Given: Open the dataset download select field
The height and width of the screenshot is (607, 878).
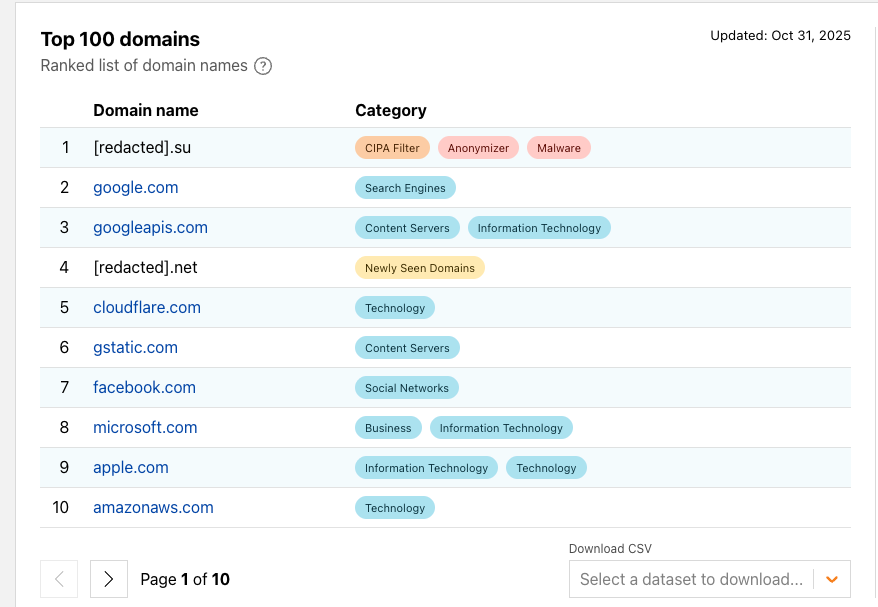Looking at the screenshot, I should 691,579.
